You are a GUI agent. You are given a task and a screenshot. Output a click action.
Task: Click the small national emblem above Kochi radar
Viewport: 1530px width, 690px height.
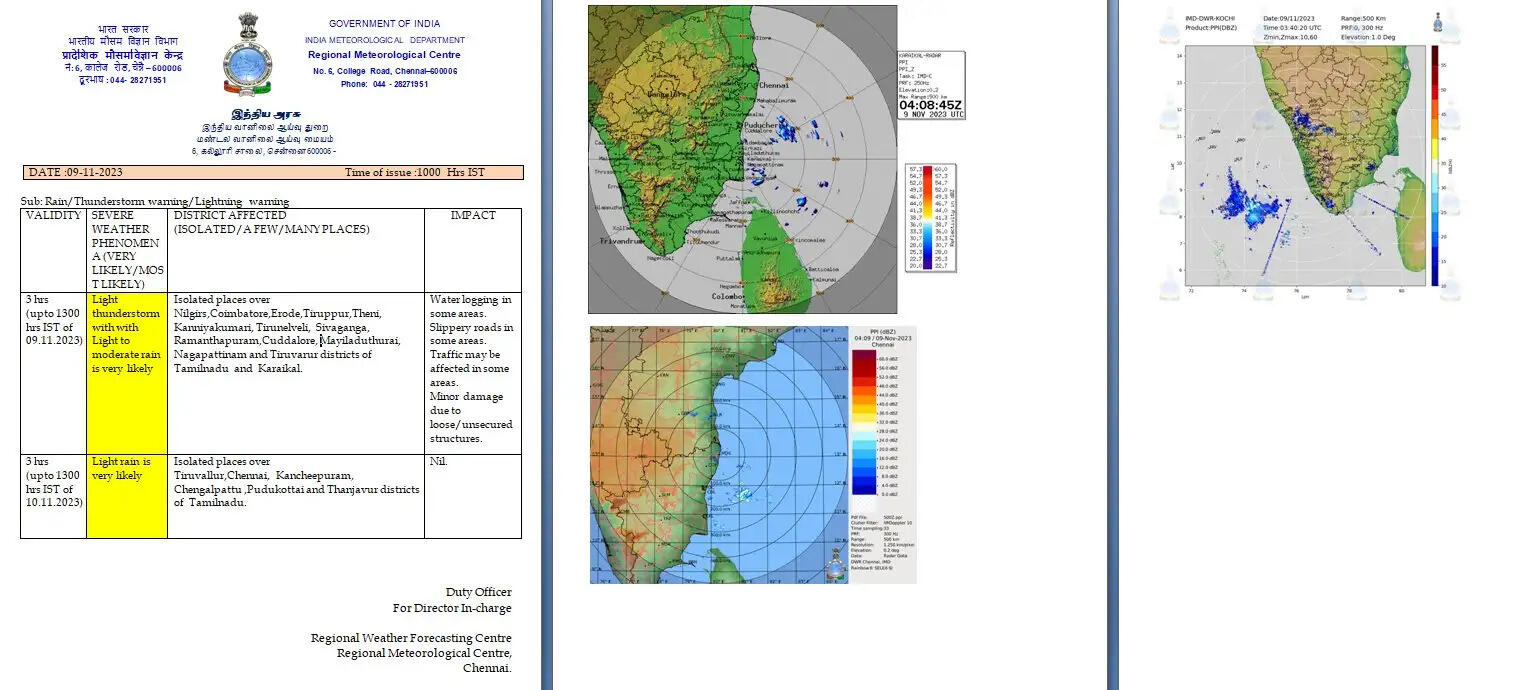(1438, 21)
